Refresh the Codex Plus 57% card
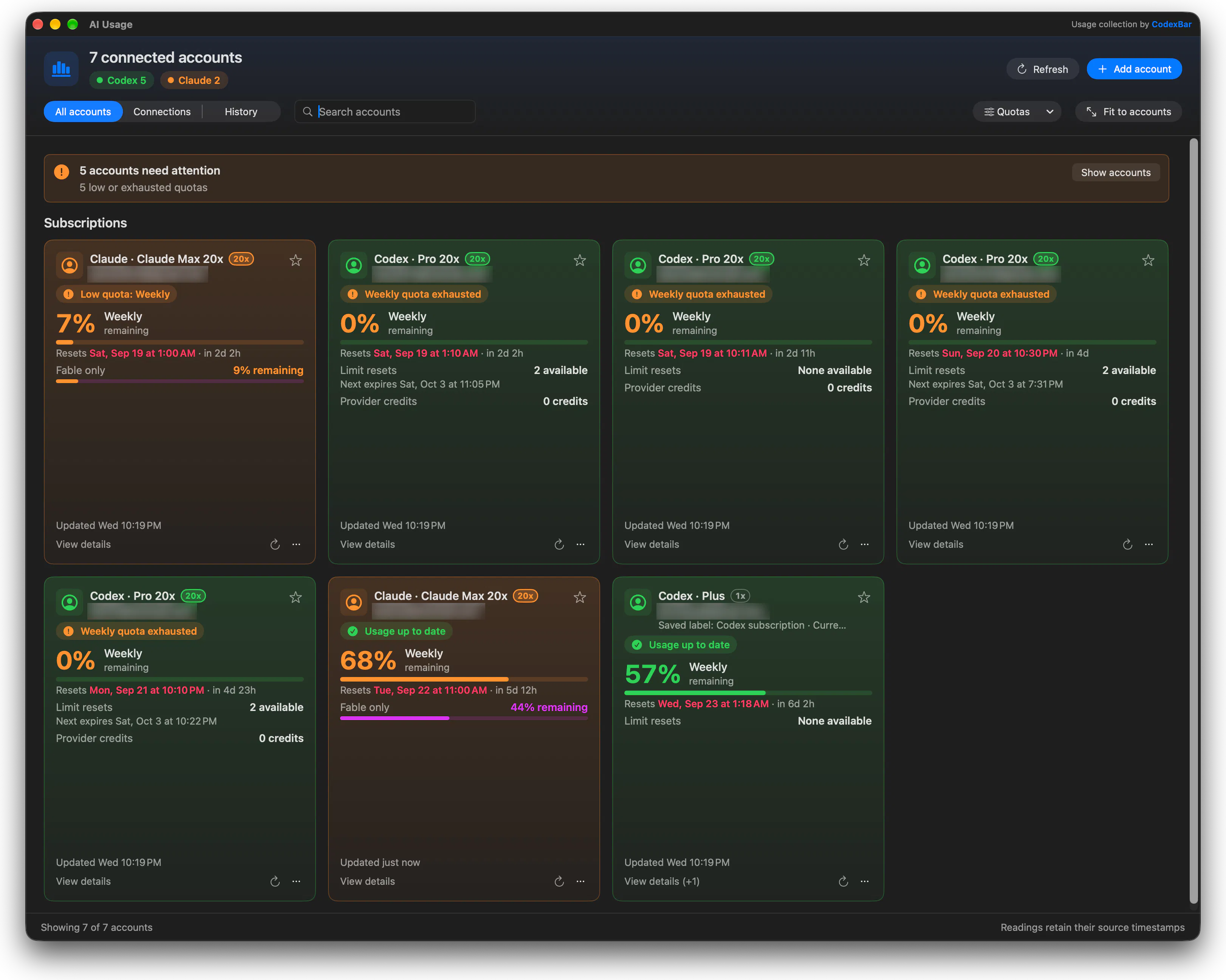Image resolution: width=1226 pixels, height=980 pixels. pos(843,882)
